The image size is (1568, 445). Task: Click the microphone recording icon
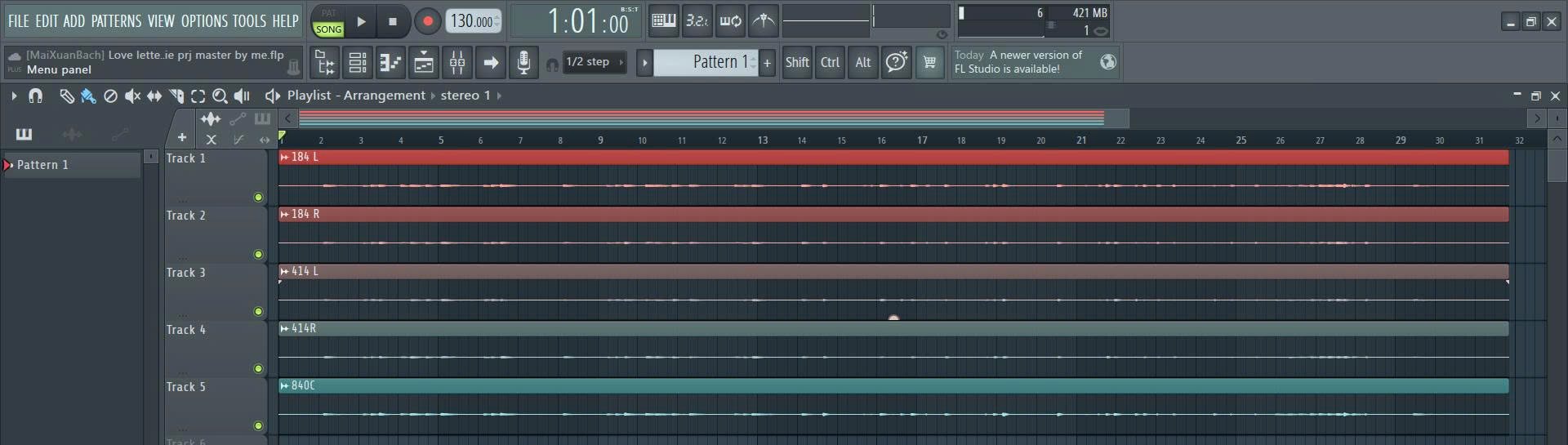pos(523,62)
